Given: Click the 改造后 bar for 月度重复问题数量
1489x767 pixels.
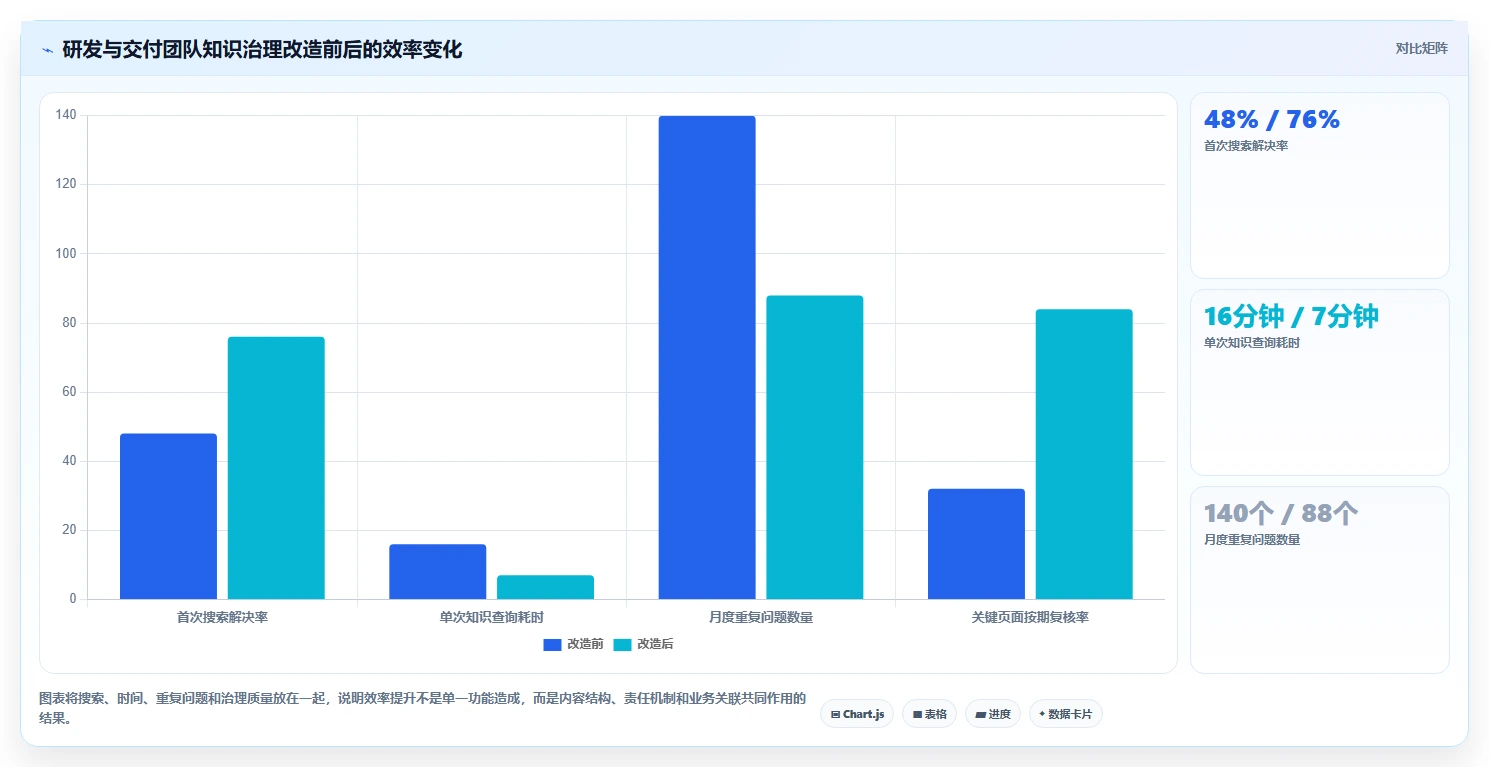Looking at the screenshot, I should click(x=815, y=447).
